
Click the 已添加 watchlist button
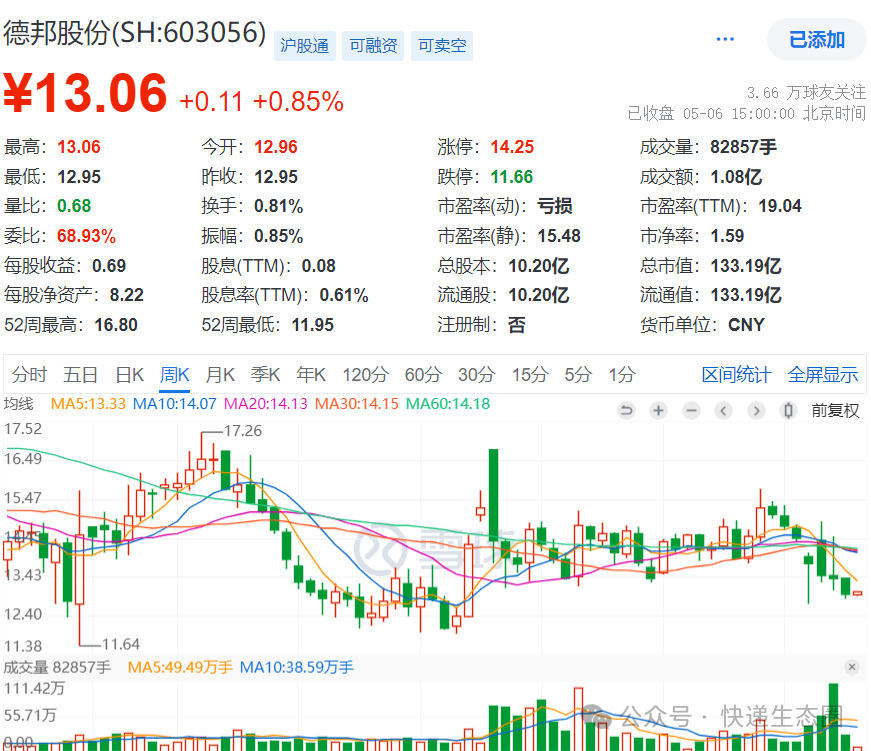(x=817, y=39)
